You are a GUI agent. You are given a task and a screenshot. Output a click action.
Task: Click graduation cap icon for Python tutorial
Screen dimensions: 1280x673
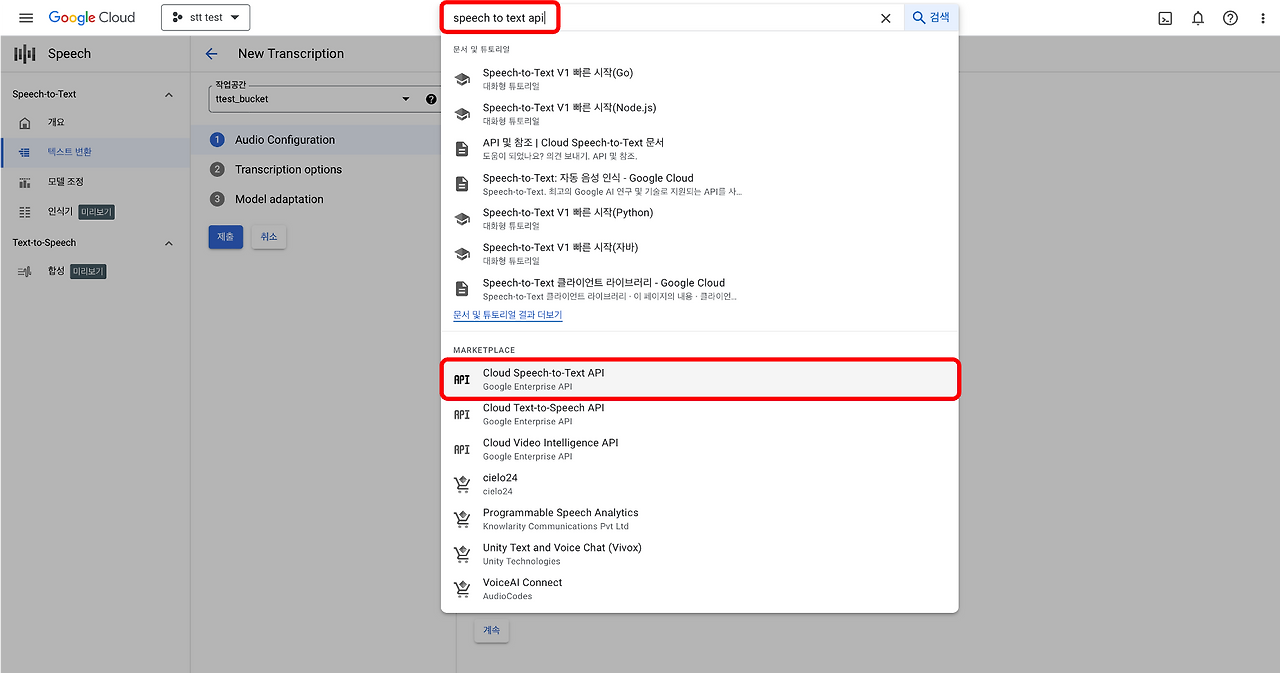[x=462, y=219]
